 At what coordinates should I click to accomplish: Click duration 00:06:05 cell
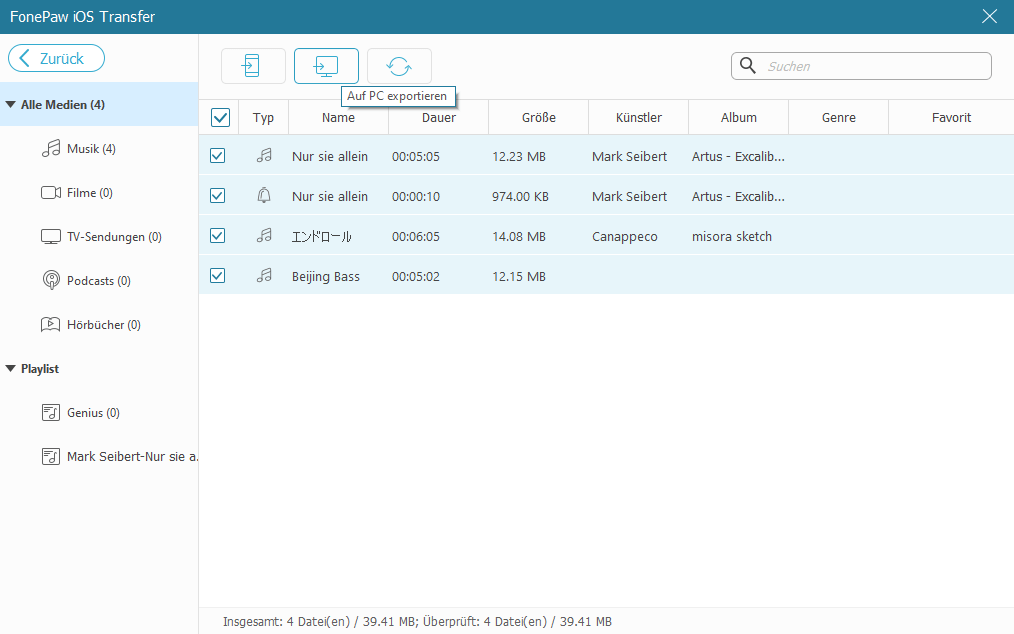click(416, 237)
